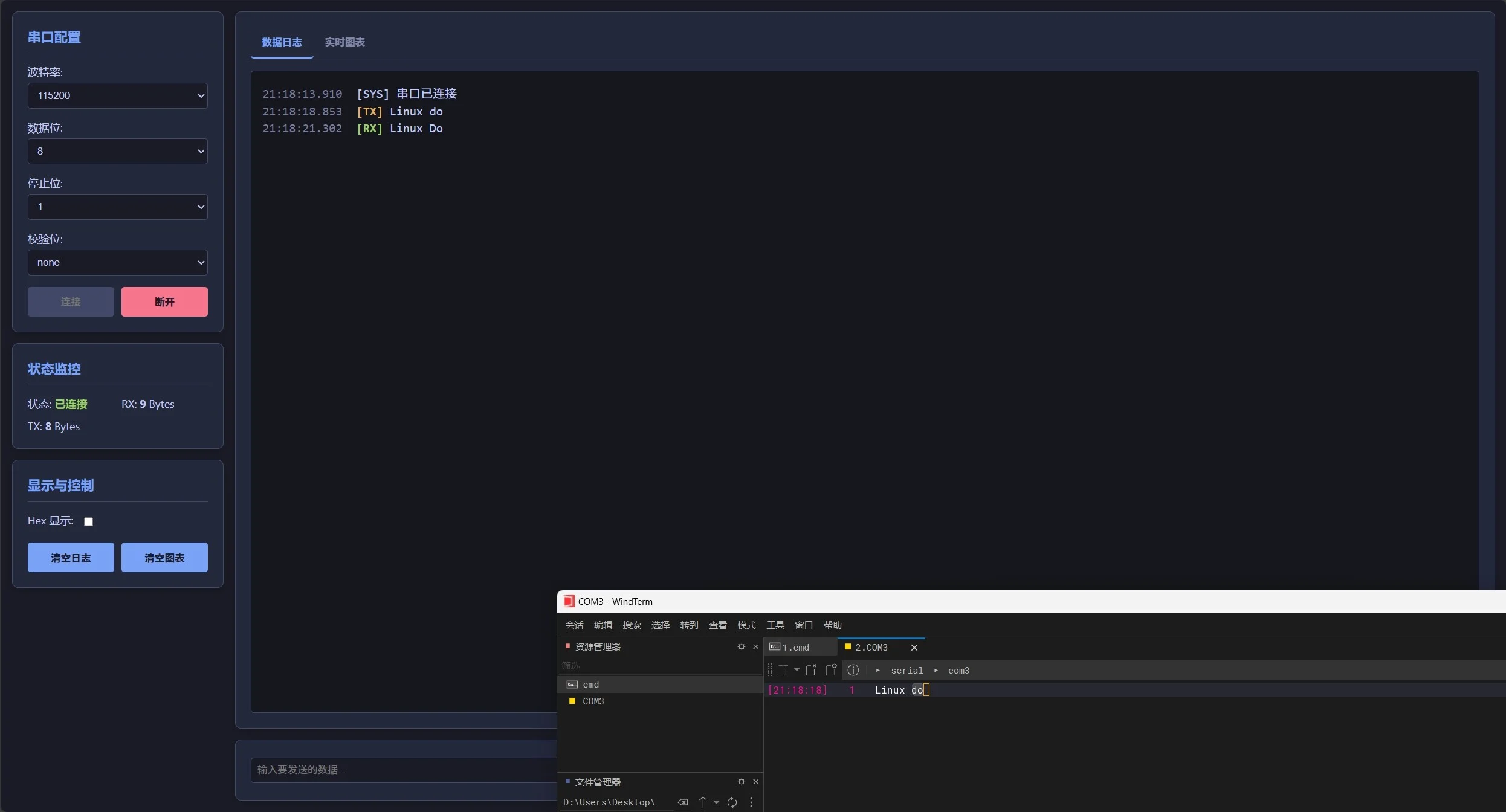The height and width of the screenshot is (812, 1506).
Task: Select the COM3 session in 资源管理器
Action: 660,701
